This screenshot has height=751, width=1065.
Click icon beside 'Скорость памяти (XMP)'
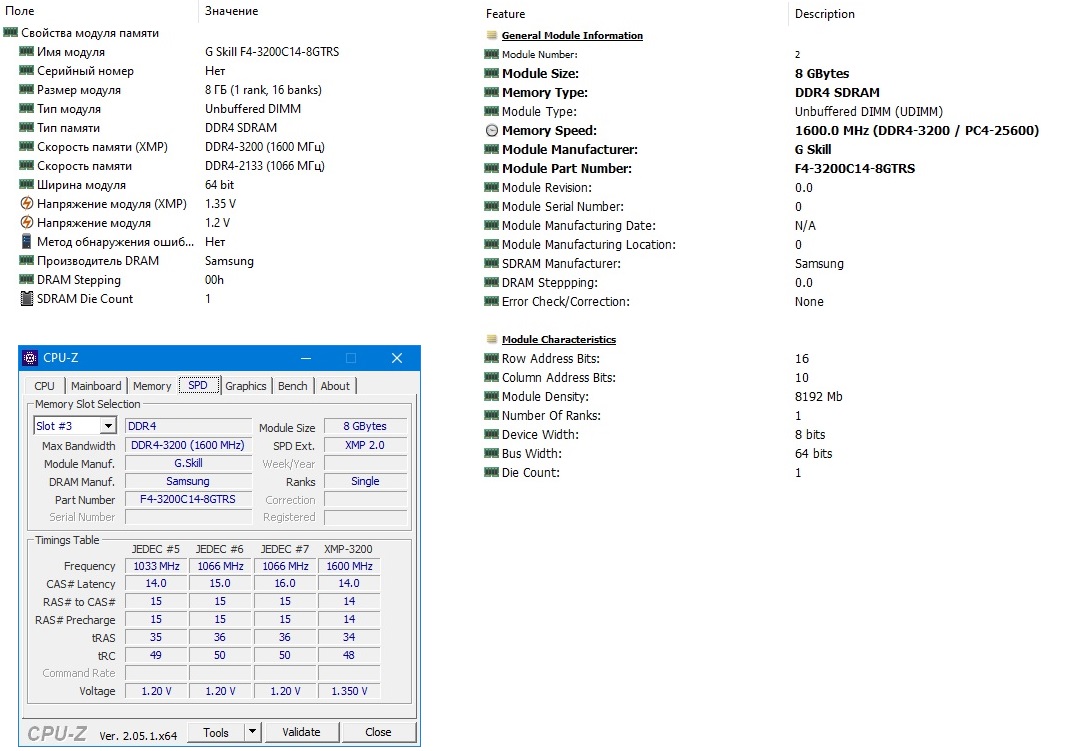tap(26, 147)
